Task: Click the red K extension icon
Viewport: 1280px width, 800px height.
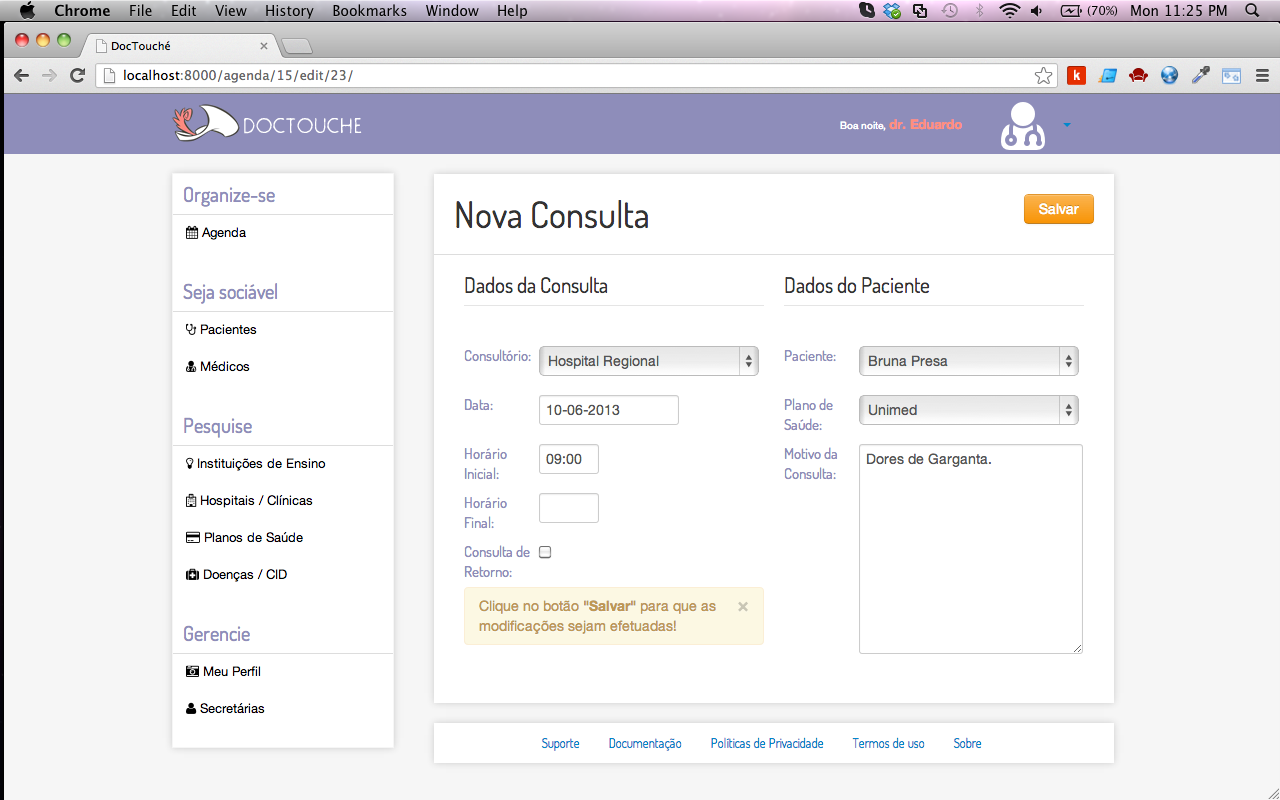Action: click(x=1077, y=75)
